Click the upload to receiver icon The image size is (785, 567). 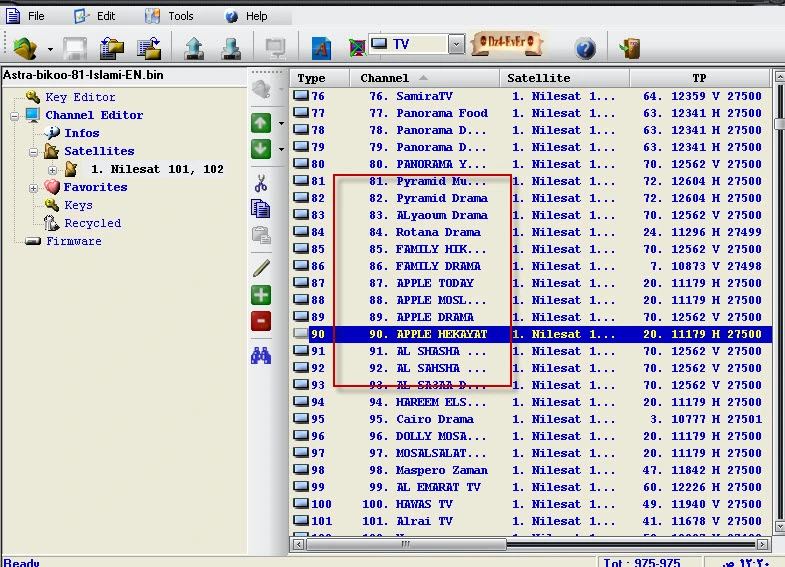pyautogui.click(x=194, y=49)
